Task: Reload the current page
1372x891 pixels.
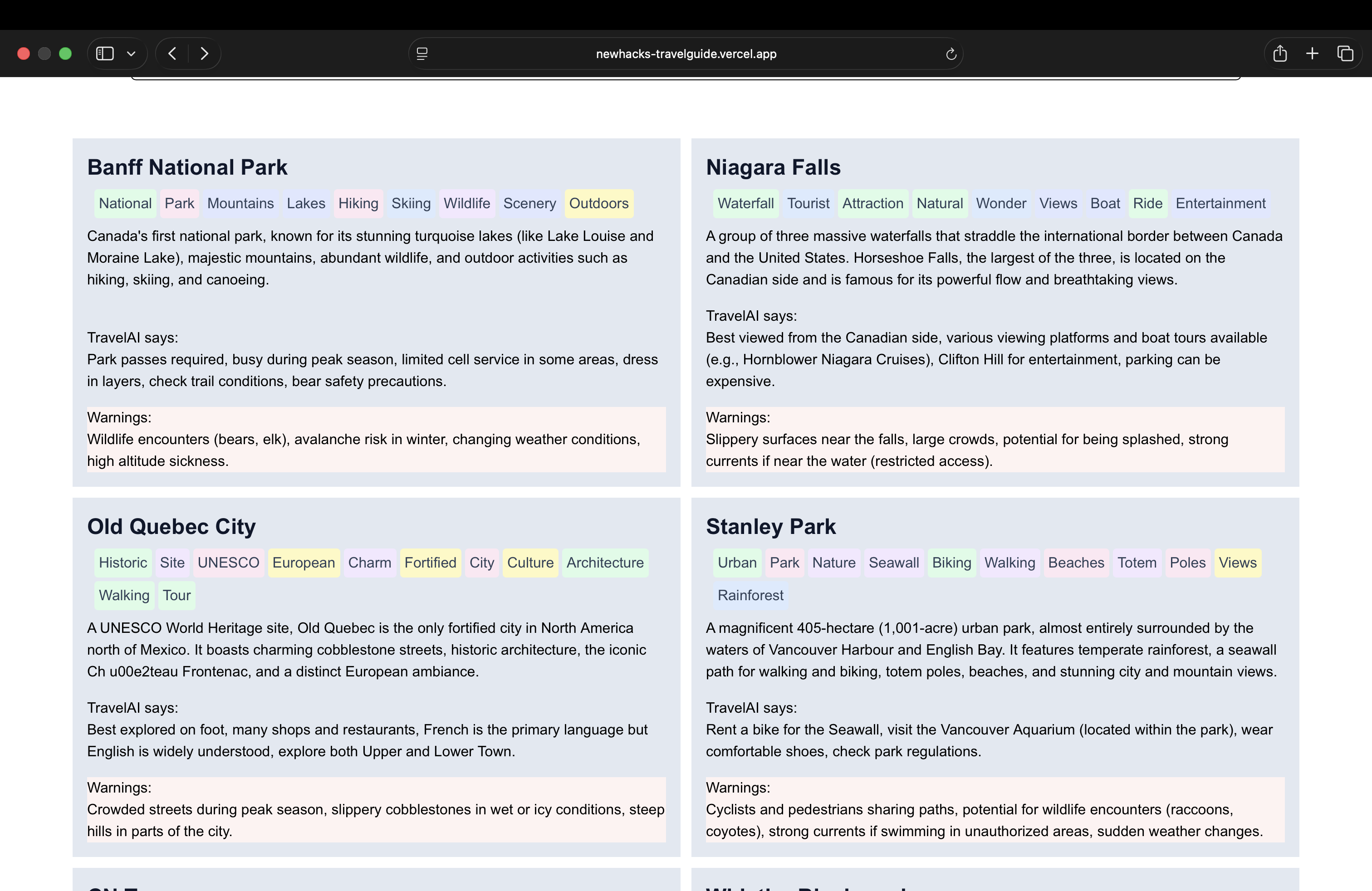Action: click(951, 54)
